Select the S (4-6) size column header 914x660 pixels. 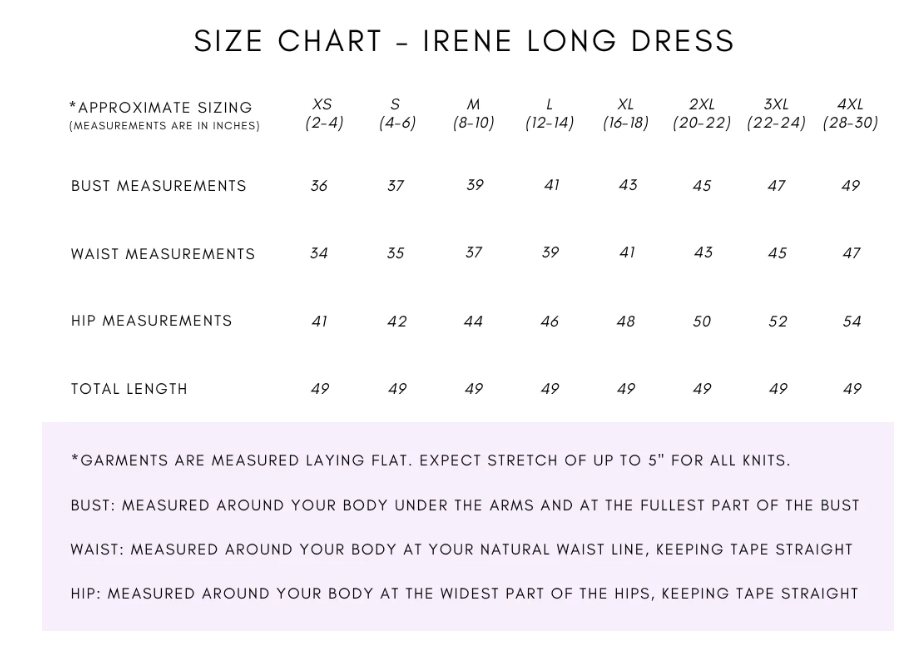pyautogui.click(x=396, y=114)
